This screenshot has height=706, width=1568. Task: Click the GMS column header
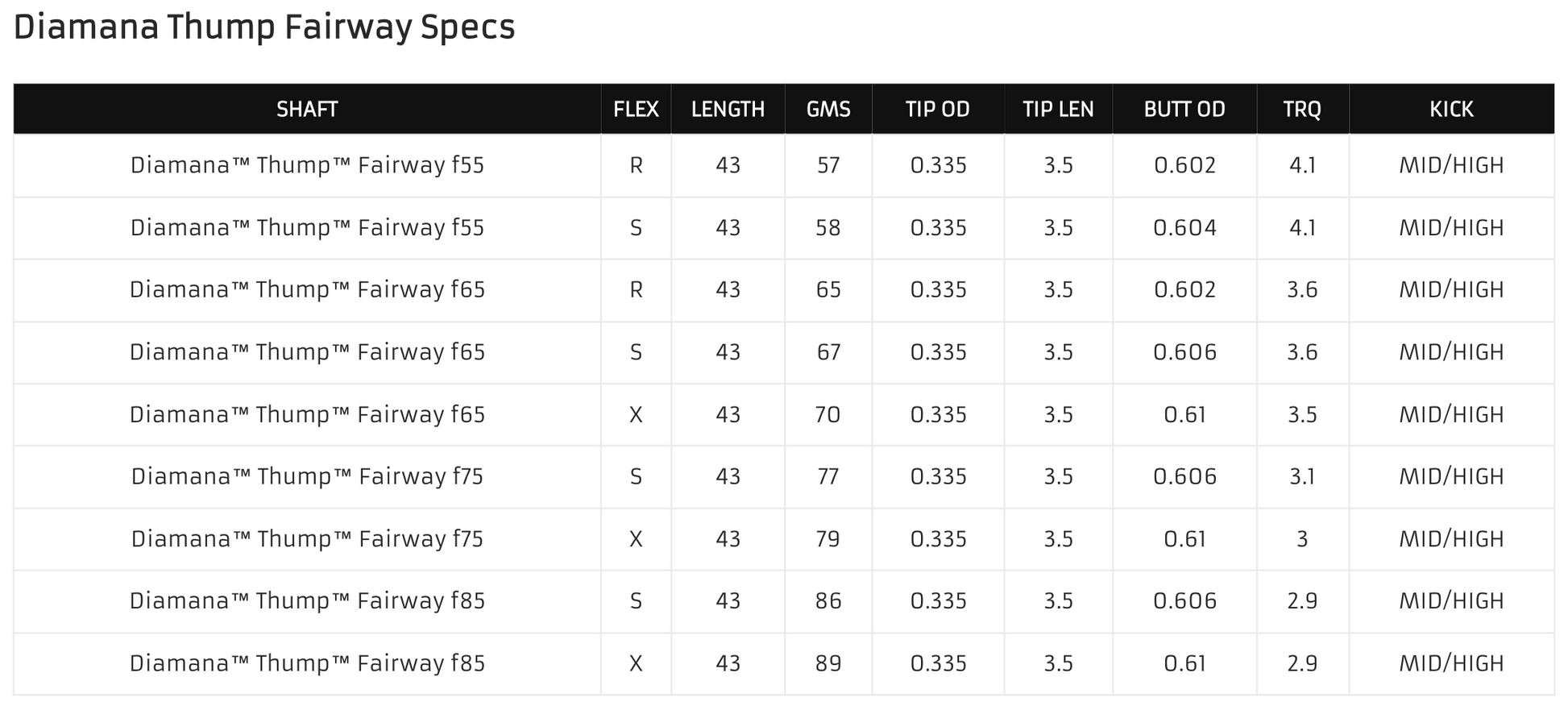click(x=828, y=109)
